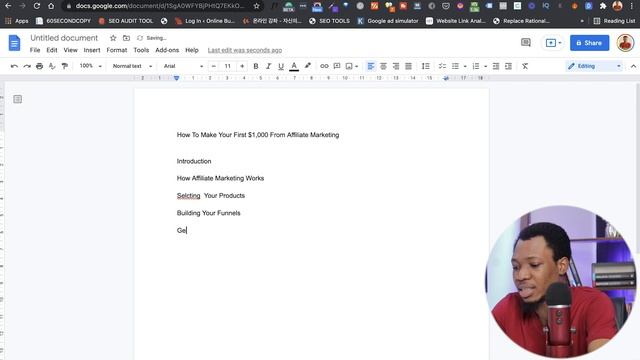Select justify alignment
Viewport: 640px width, 360px height.
click(408, 66)
